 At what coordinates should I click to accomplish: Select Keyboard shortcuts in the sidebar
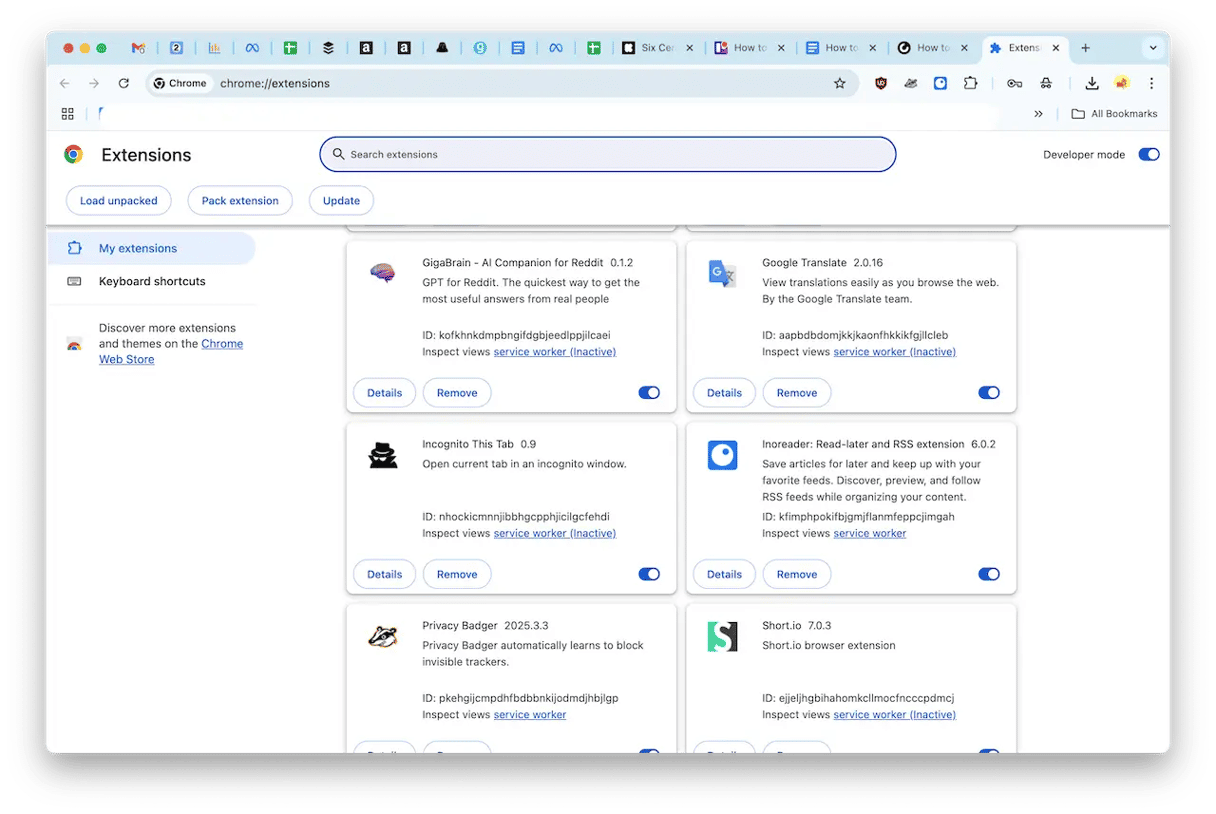tap(152, 282)
